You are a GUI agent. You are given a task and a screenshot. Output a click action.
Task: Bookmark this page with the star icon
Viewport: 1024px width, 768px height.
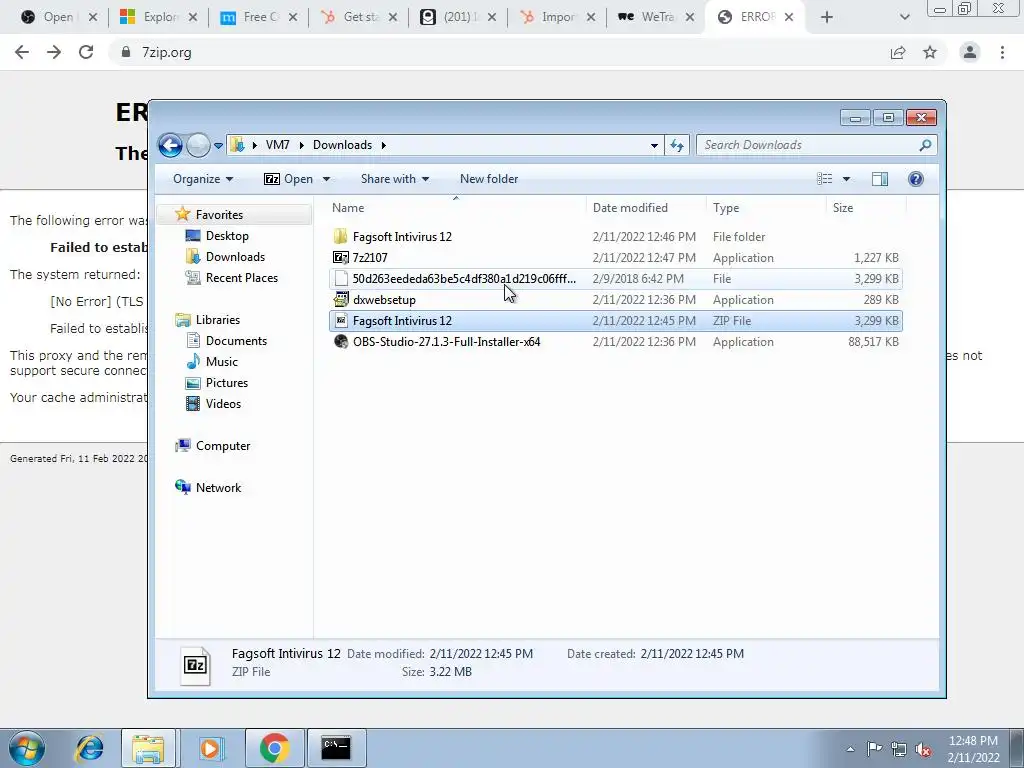[x=930, y=52]
